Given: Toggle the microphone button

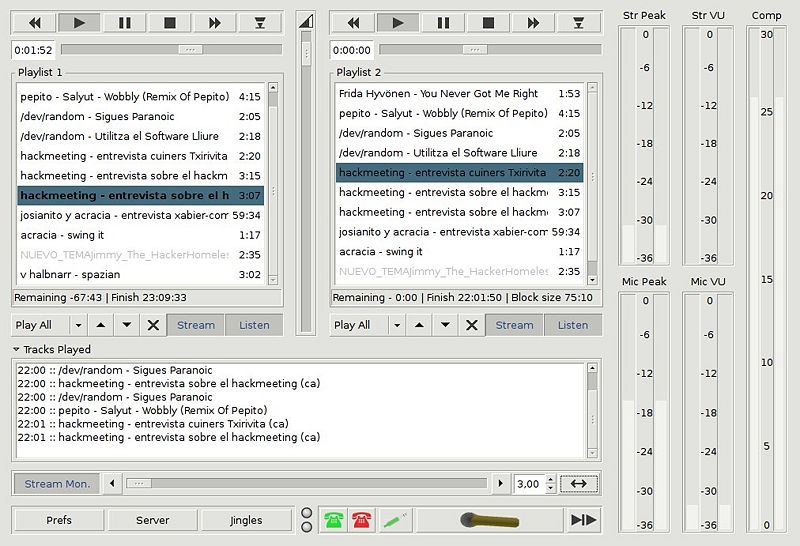Looking at the screenshot, I should (x=490, y=520).
